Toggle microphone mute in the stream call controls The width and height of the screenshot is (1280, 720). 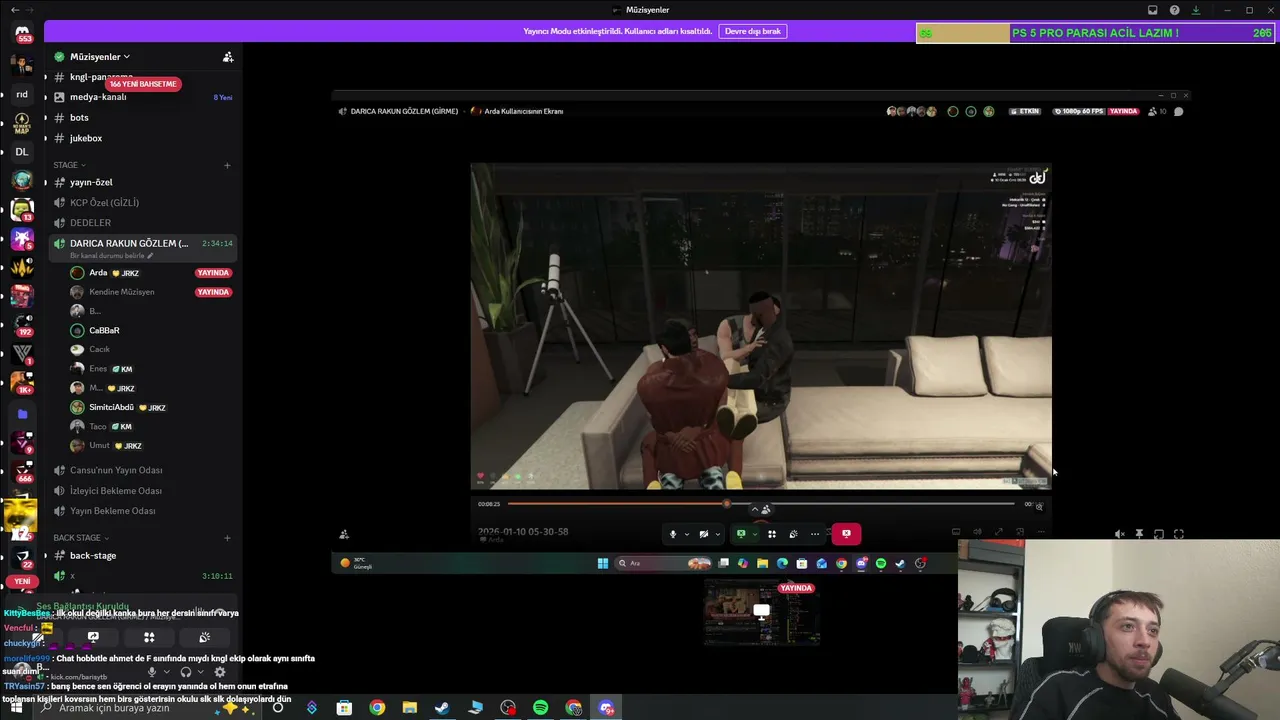coord(672,534)
